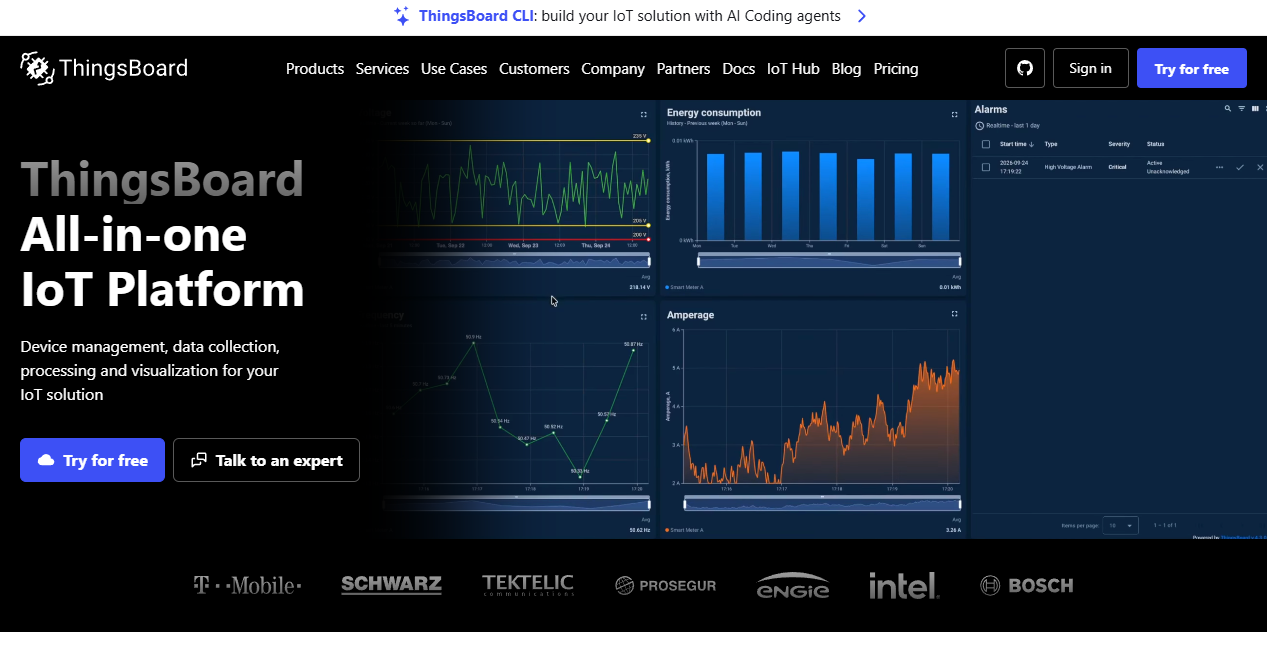Open the Partners menu item
This screenshot has width=1267, height=671.
click(683, 69)
